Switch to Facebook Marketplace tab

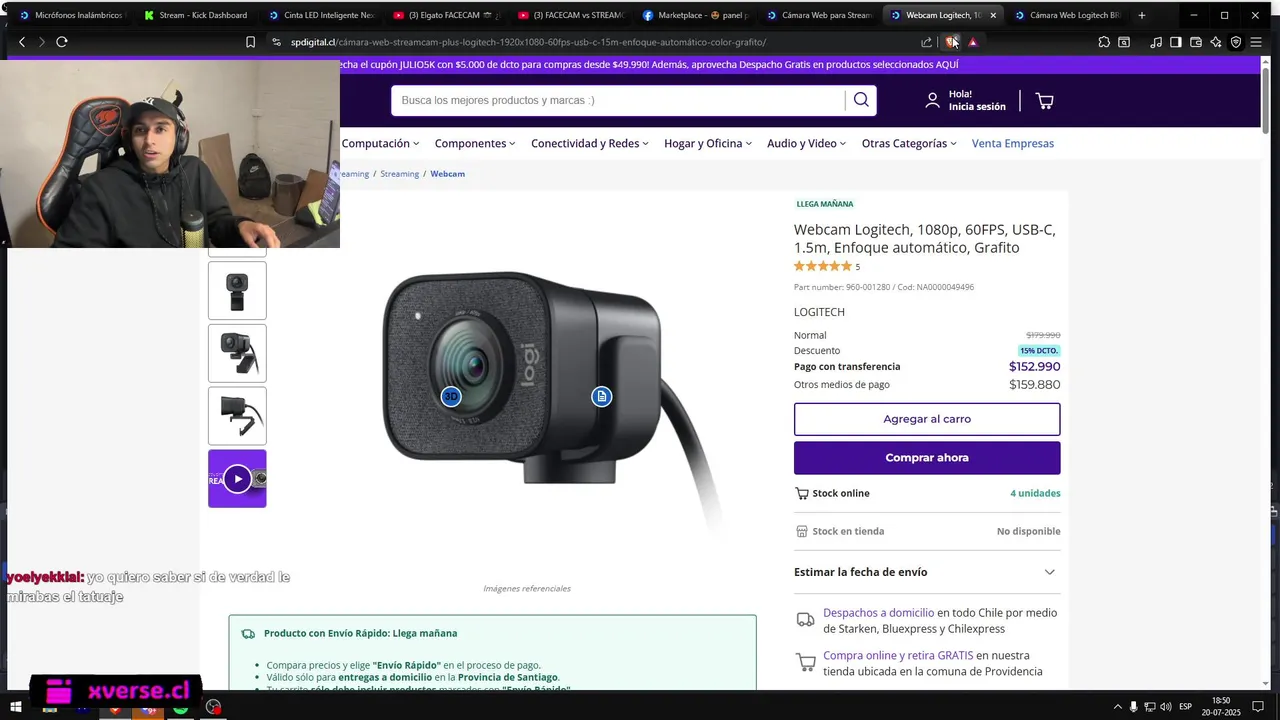coord(697,15)
